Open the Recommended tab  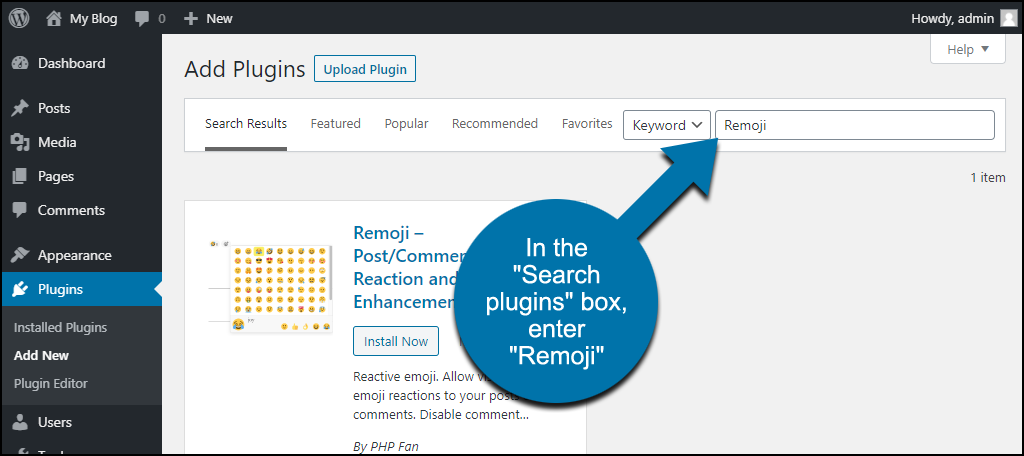tap(495, 123)
